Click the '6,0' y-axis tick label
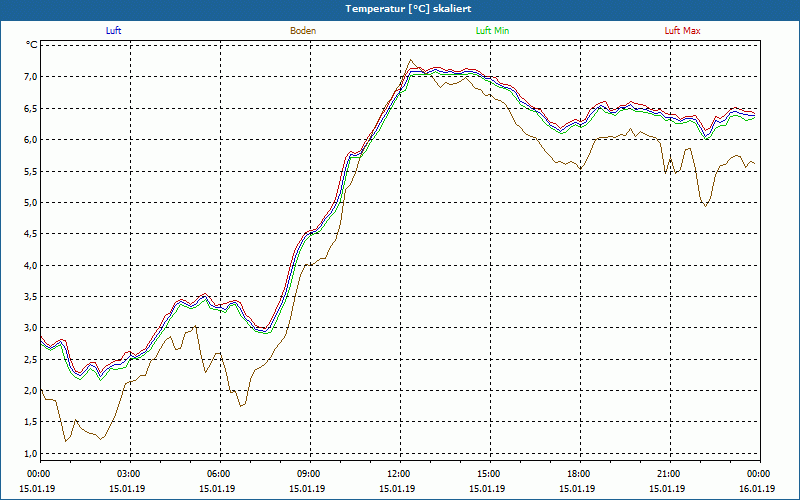Screen dimensions: 800x500 click(31, 140)
